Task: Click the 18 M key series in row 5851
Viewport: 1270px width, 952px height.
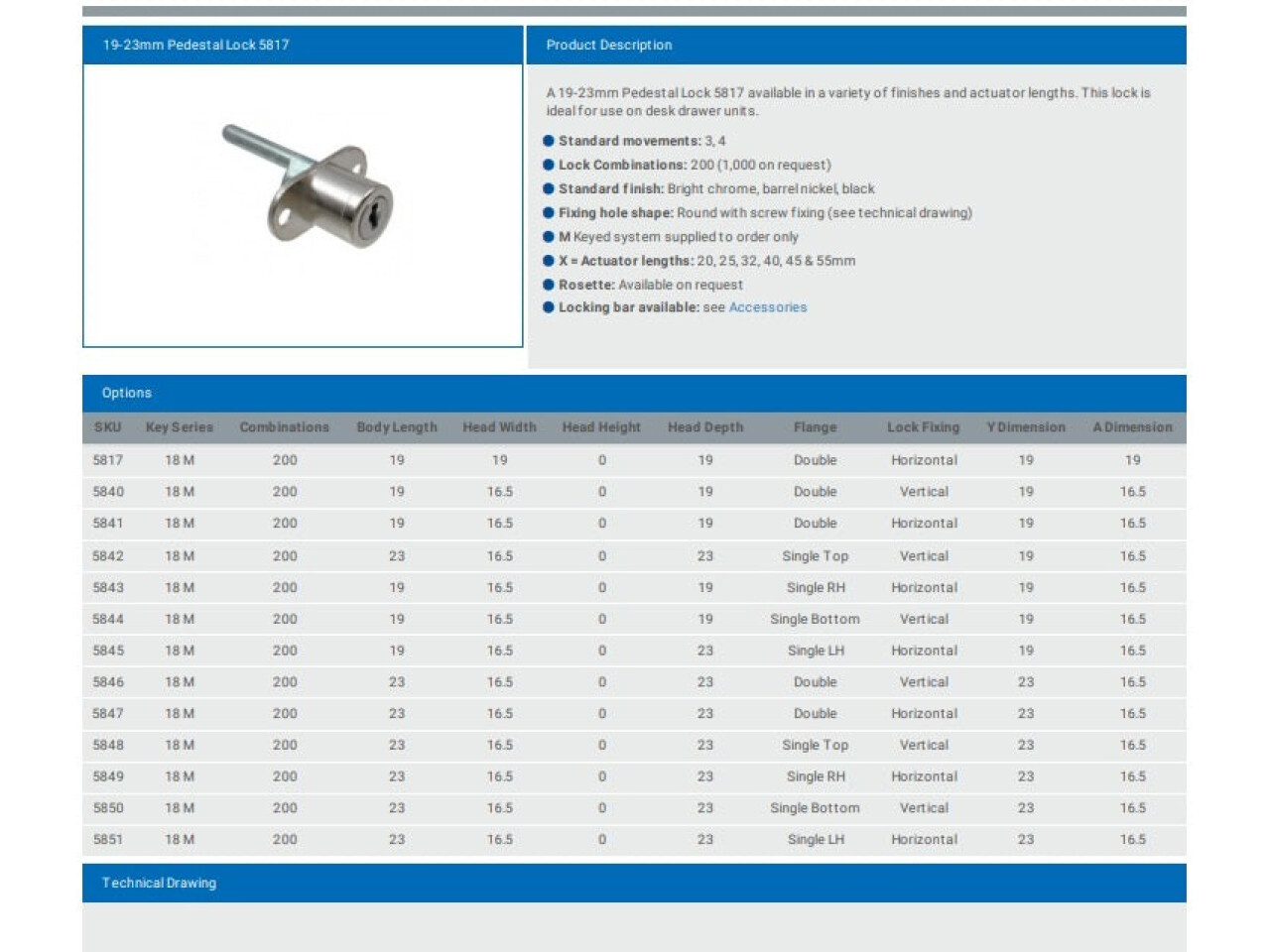Action: [180, 840]
